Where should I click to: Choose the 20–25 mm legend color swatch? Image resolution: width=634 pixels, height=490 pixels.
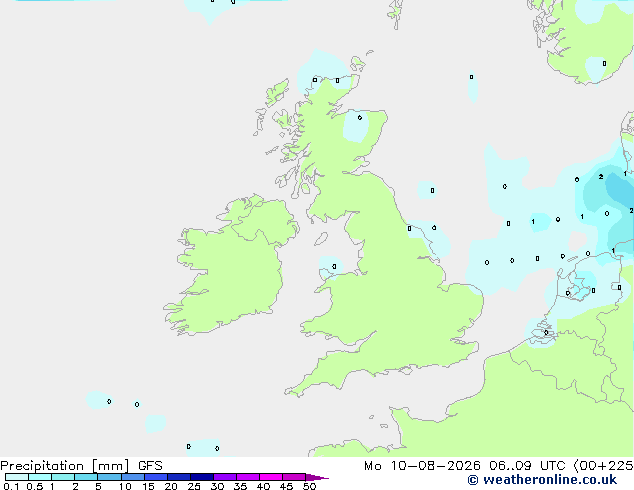pyautogui.click(x=179, y=477)
